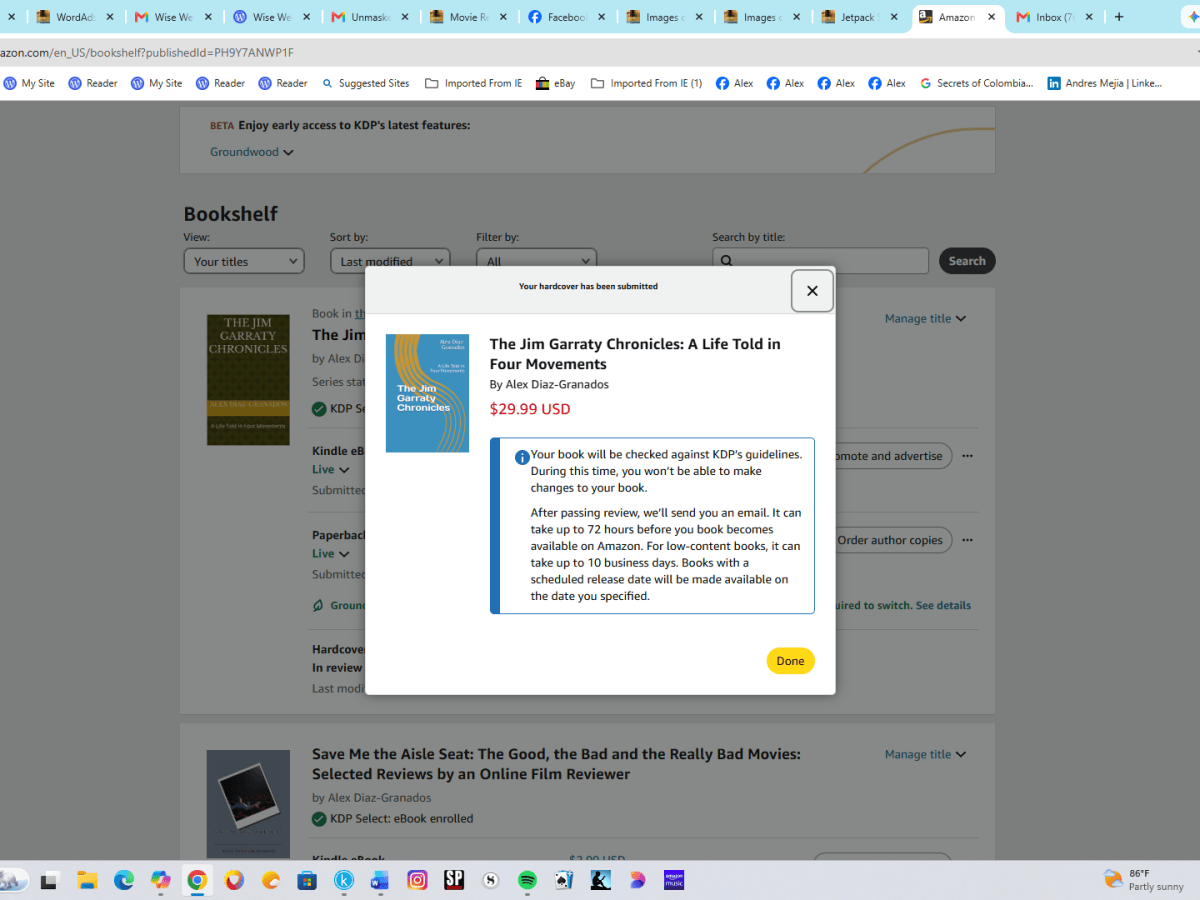Click the Search by title input field
This screenshot has width=1200, height=900.
(820, 261)
